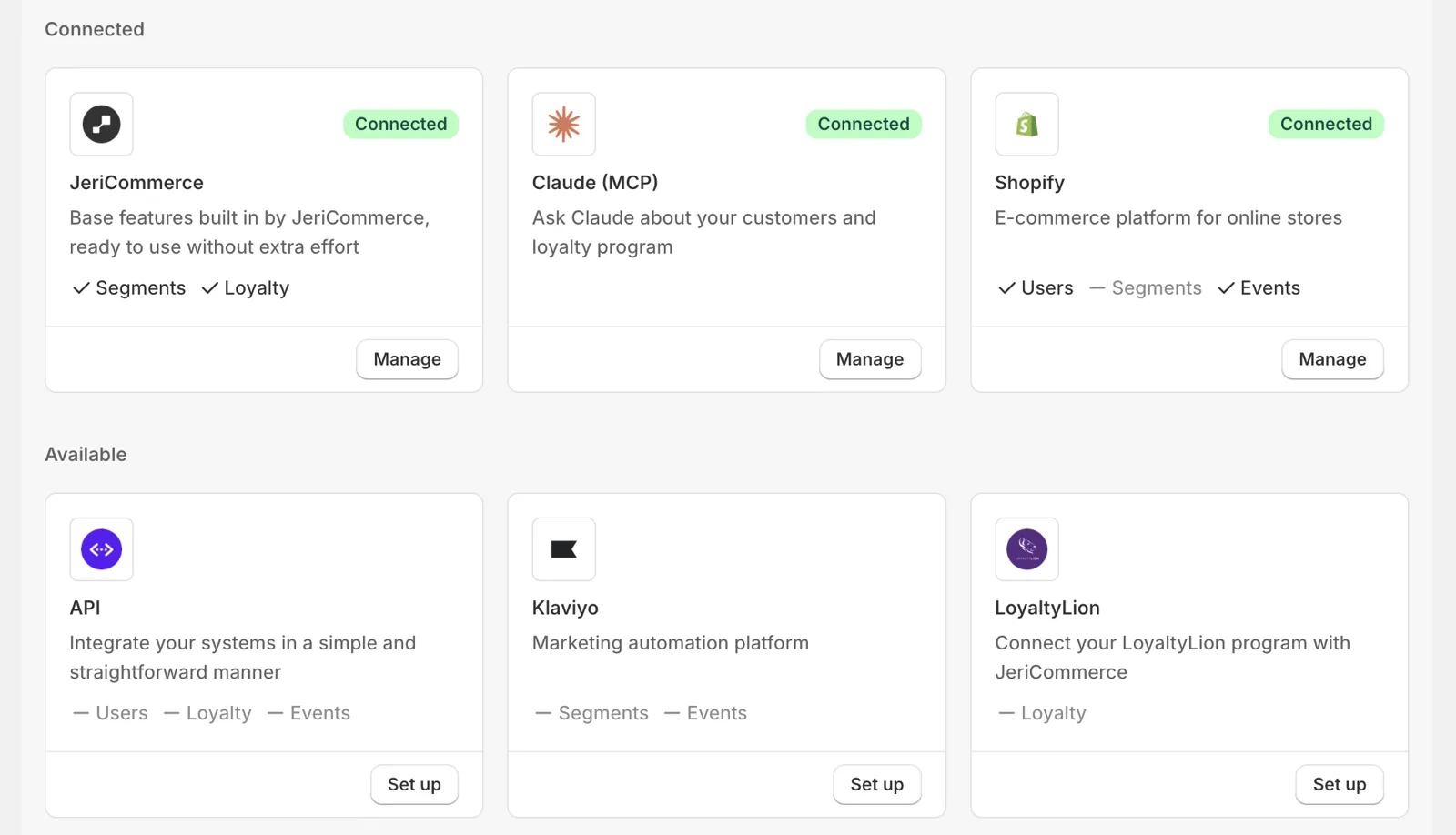Click Loyalty feature on API card
The width and height of the screenshot is (1456, 835).
(207, 713)
